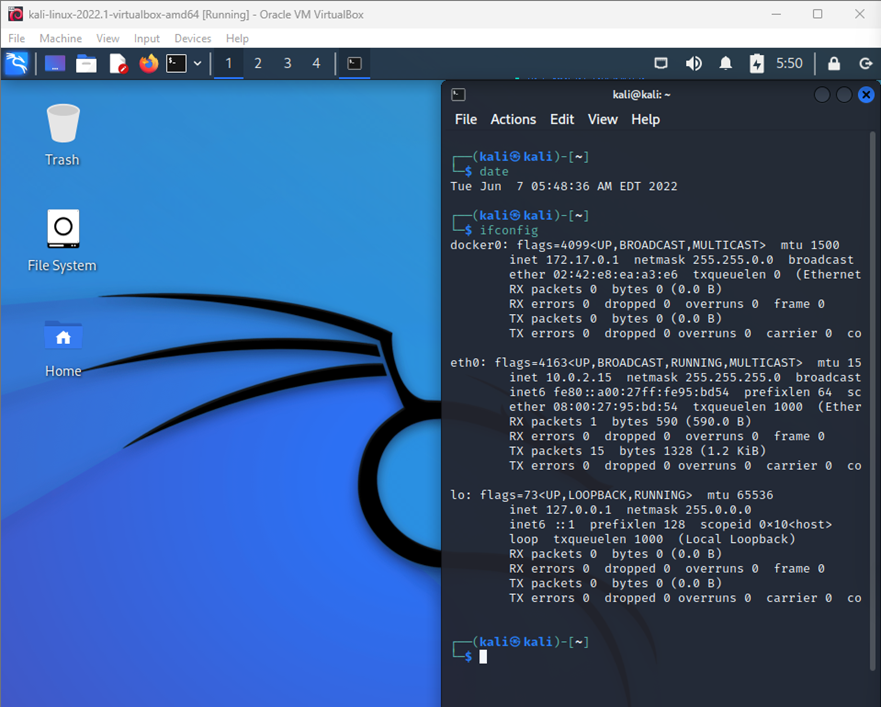Open the terminal Edit menu
The image size is (881, 707).
pyautogui.click(x=562, y=119)
